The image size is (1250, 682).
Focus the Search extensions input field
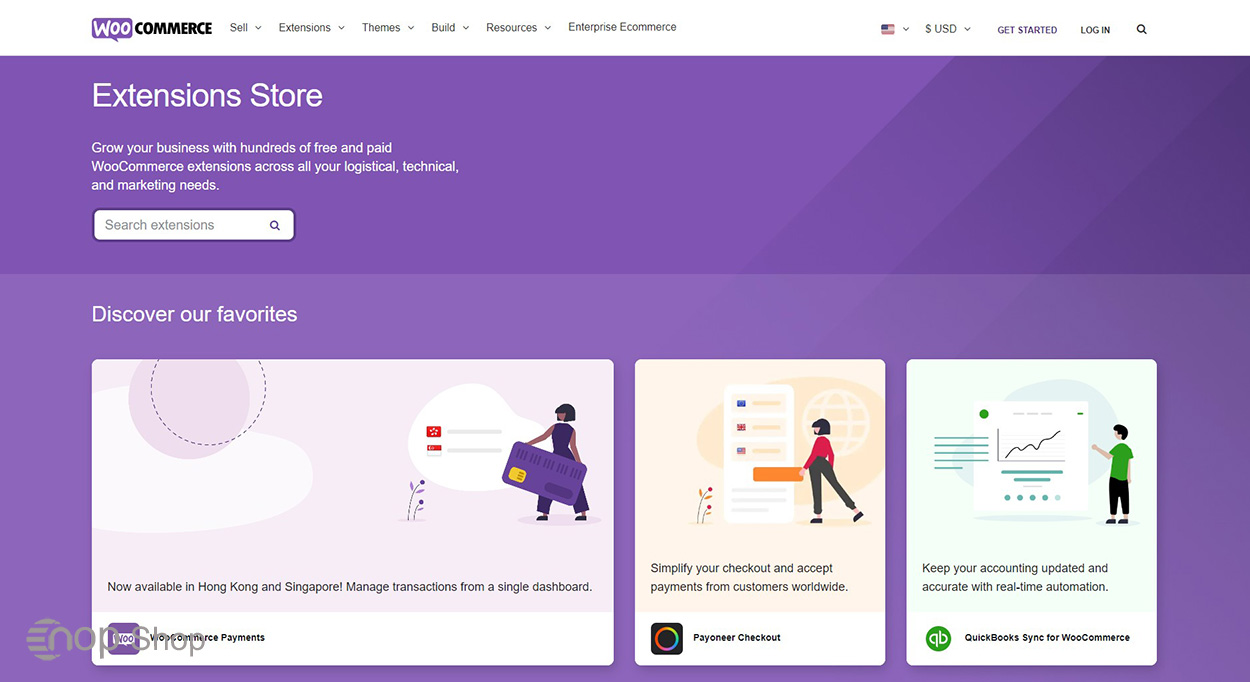pos(194,225)
